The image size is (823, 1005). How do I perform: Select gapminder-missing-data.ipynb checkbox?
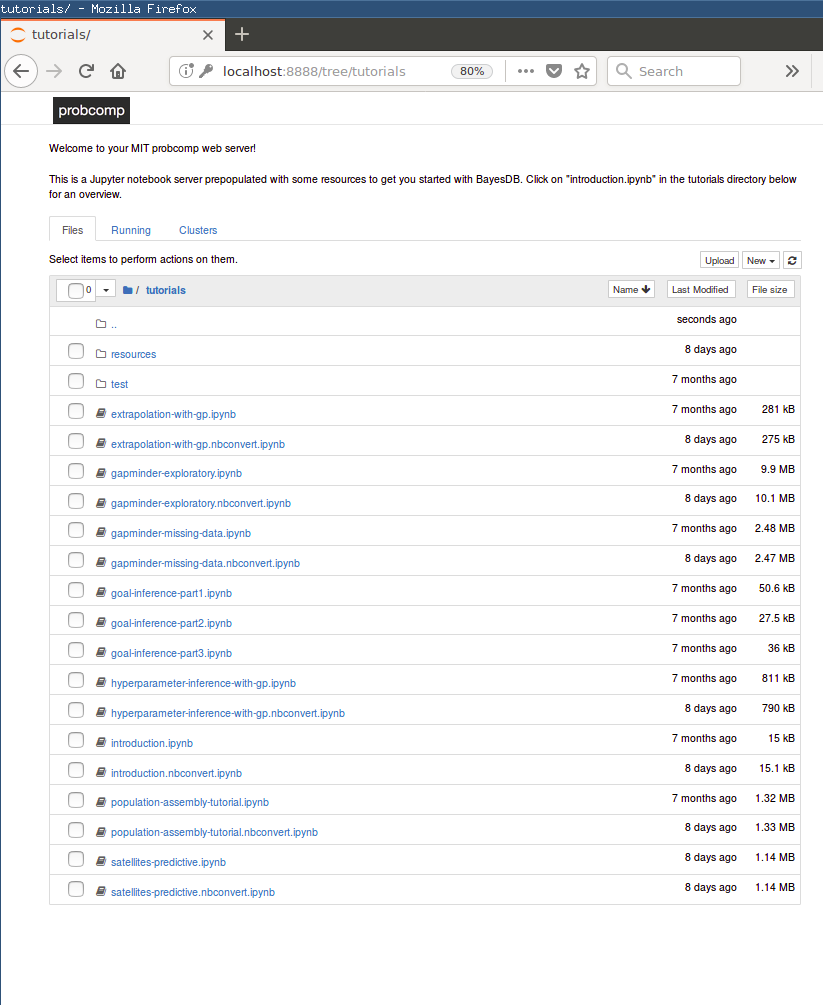76,530
